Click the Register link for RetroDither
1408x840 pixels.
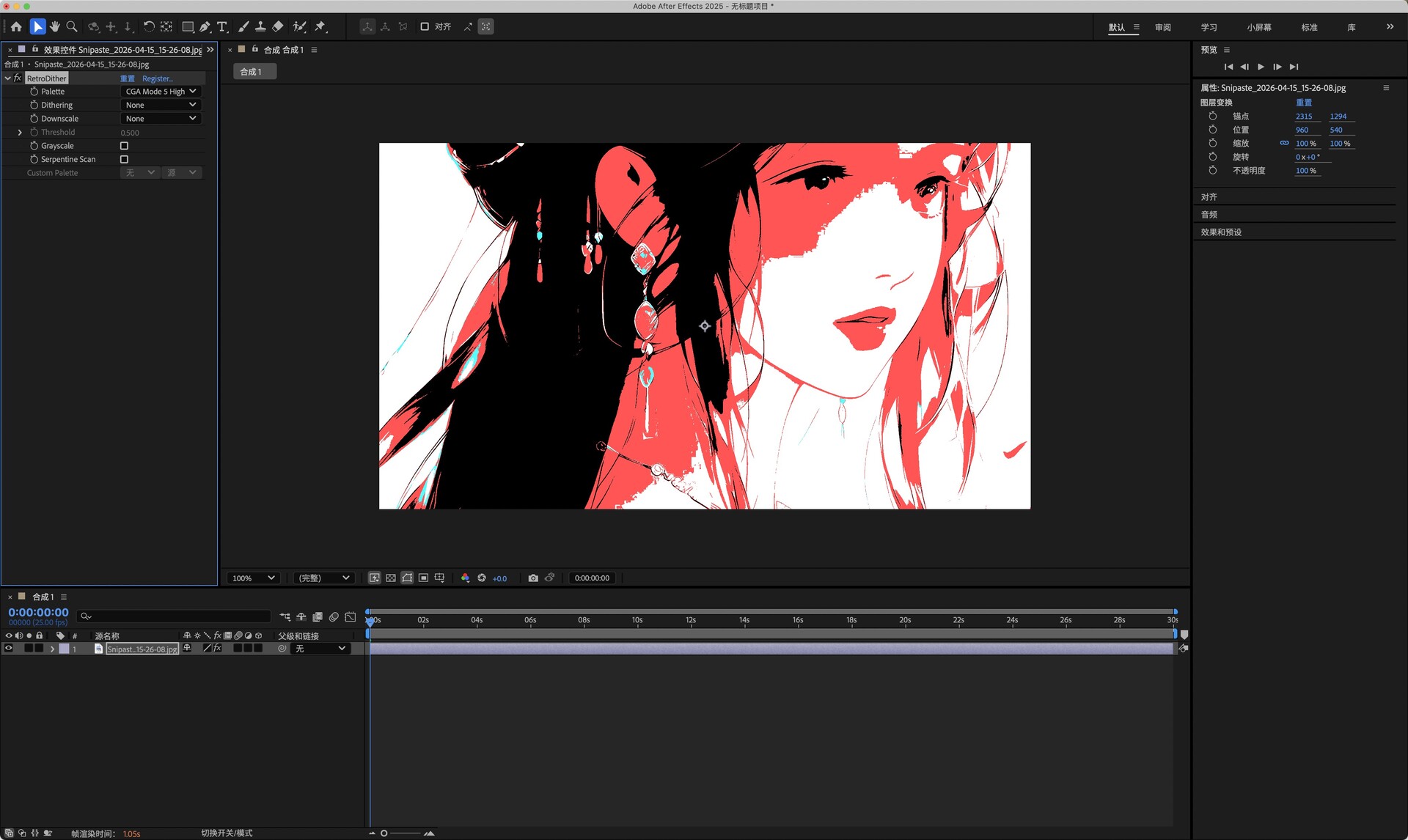[158, 78]
